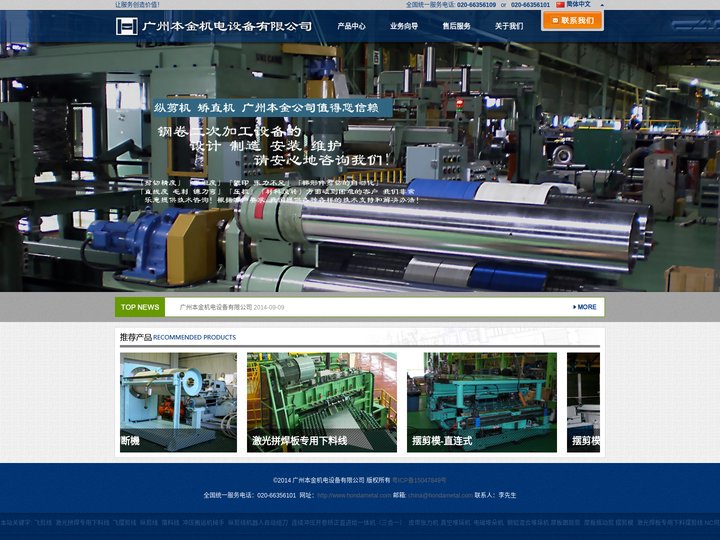Click phone number 020-66356109
The image size is (720, 540).
point(476,5)
